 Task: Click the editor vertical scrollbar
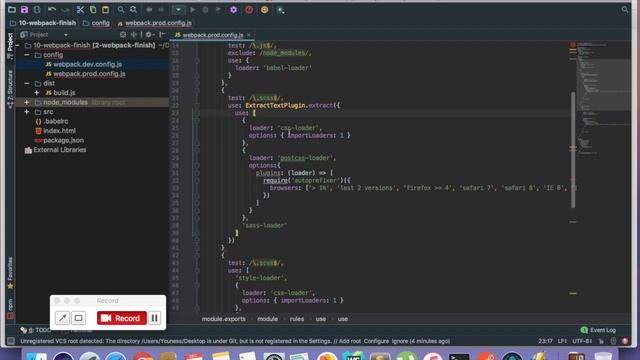pos(573,150)
